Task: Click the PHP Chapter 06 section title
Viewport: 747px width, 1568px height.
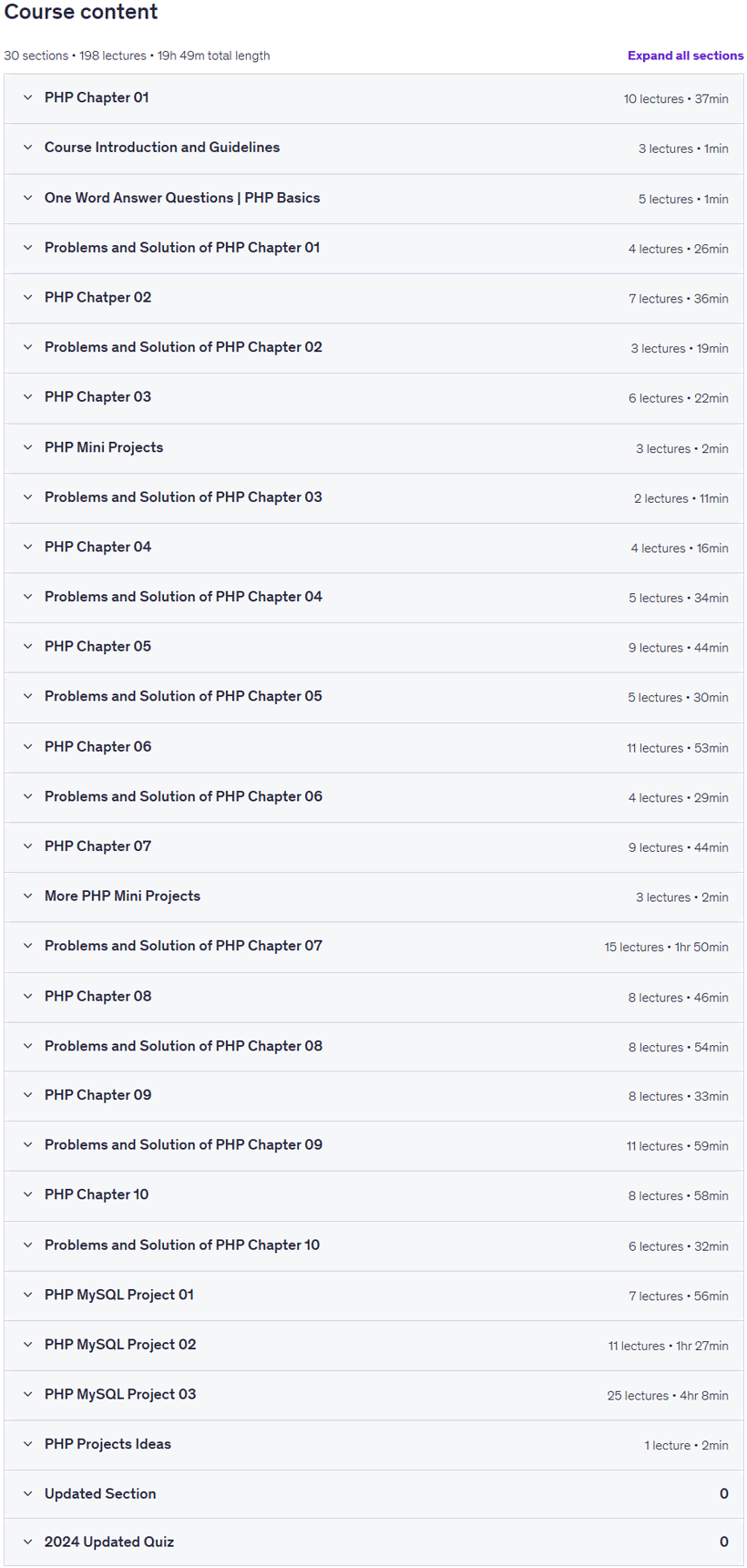Action: [97, 746]
